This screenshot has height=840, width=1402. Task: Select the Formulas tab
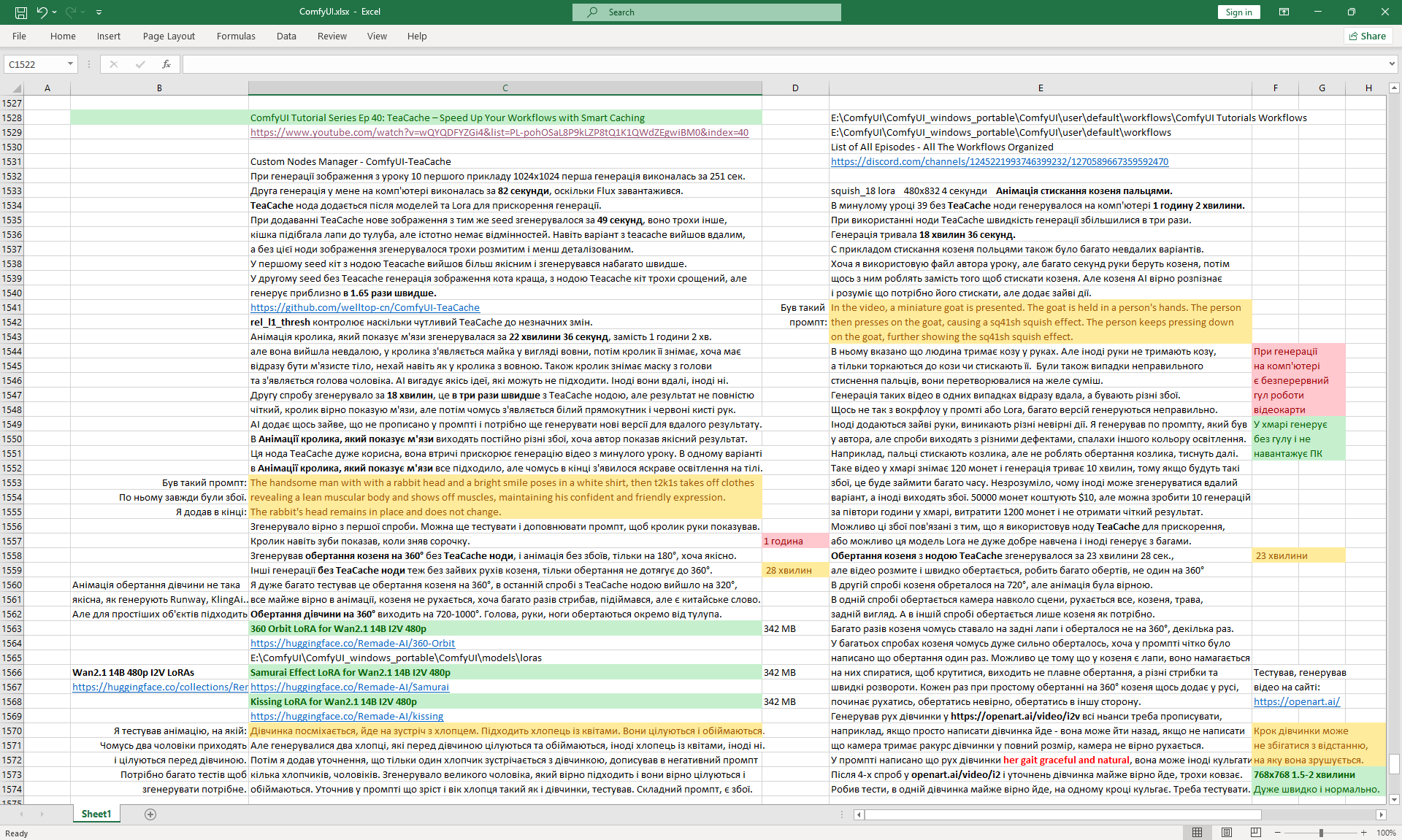(236, 36)
